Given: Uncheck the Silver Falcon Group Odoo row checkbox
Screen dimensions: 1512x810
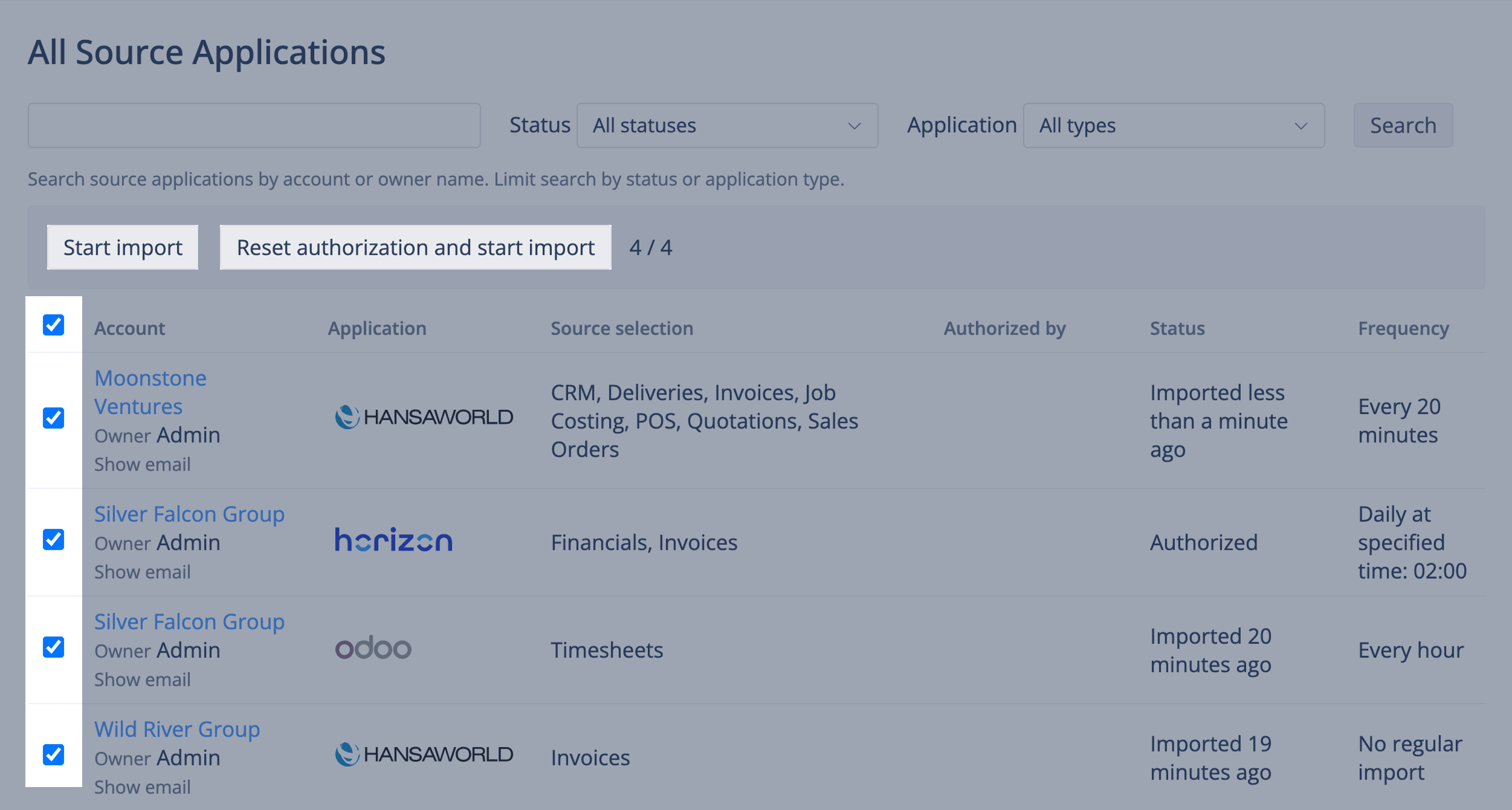Looking at the screenshot, I should (x=54, y=647).
